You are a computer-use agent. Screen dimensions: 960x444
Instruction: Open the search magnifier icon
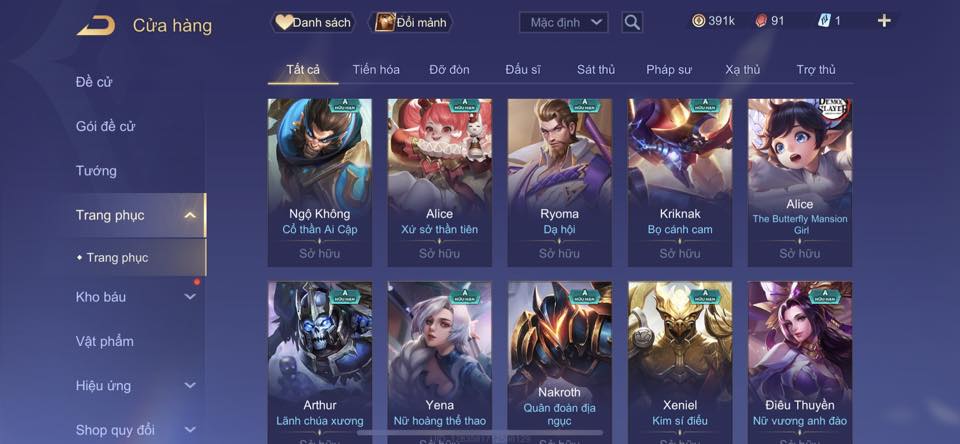tap(632, 23)
